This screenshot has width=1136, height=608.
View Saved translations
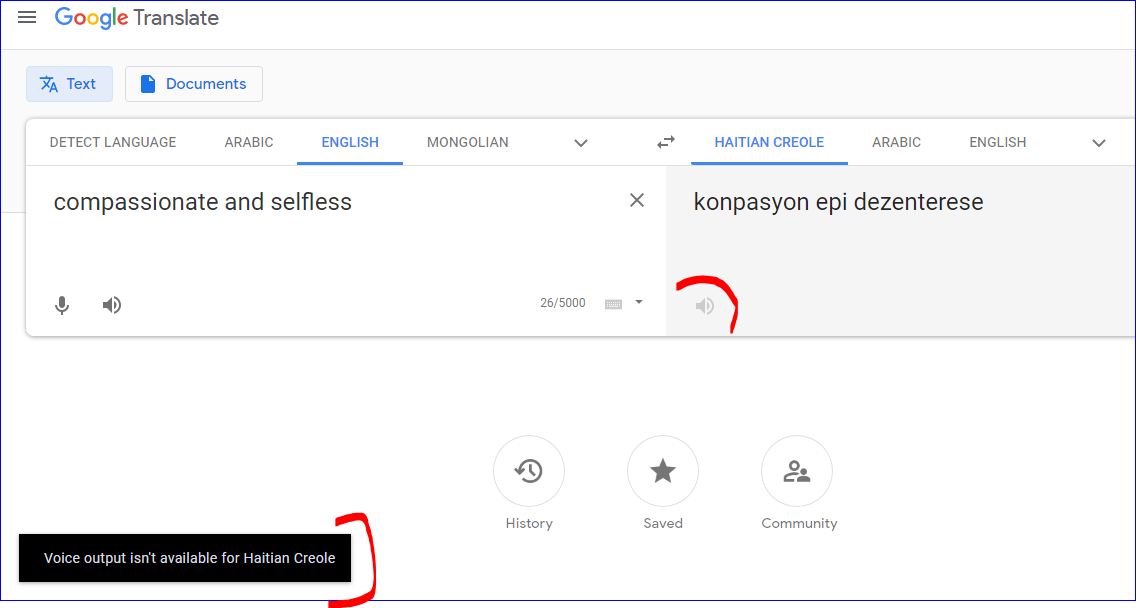coord(663,470)
